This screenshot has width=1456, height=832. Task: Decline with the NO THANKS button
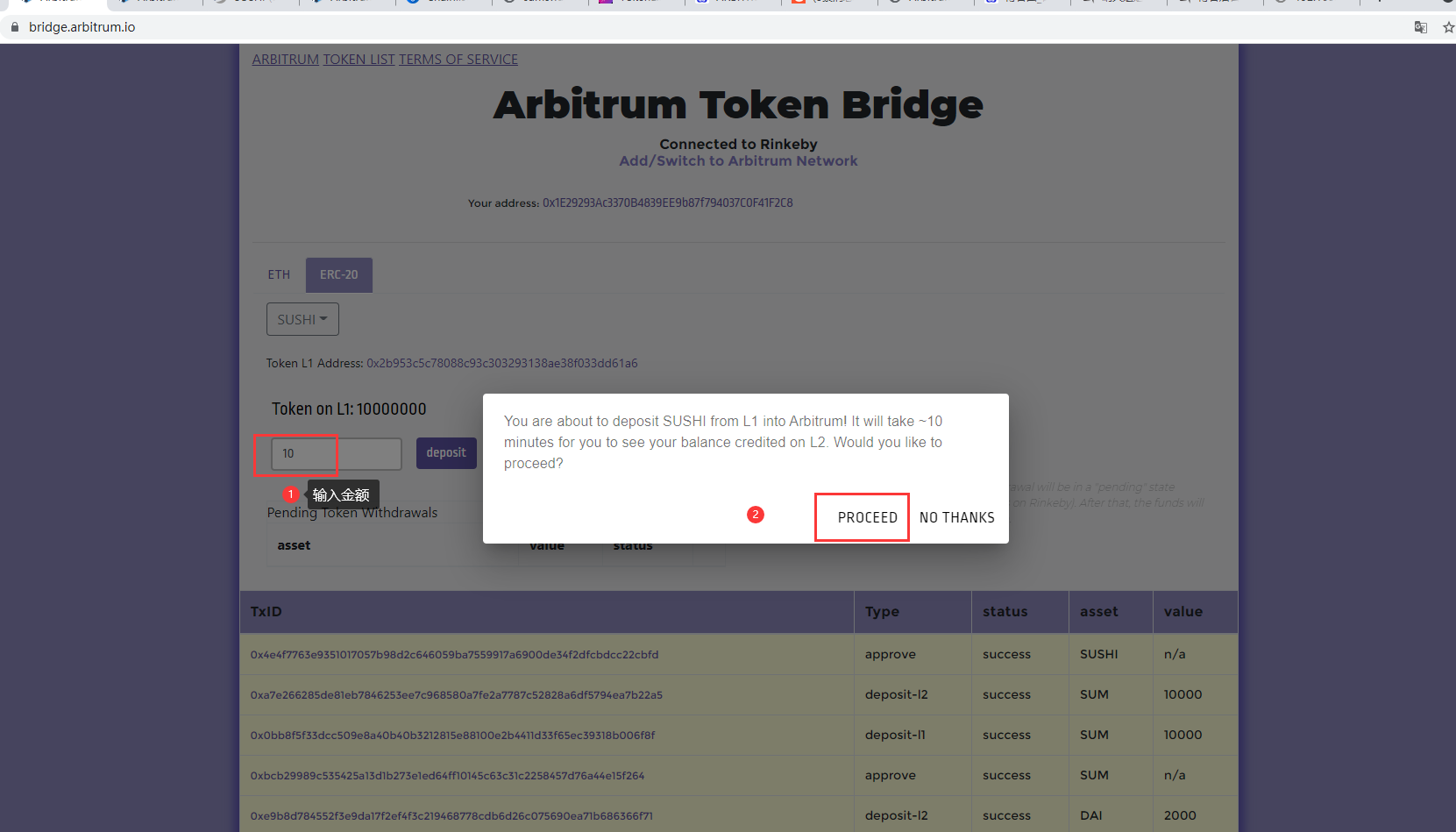[x=957, y=517]
